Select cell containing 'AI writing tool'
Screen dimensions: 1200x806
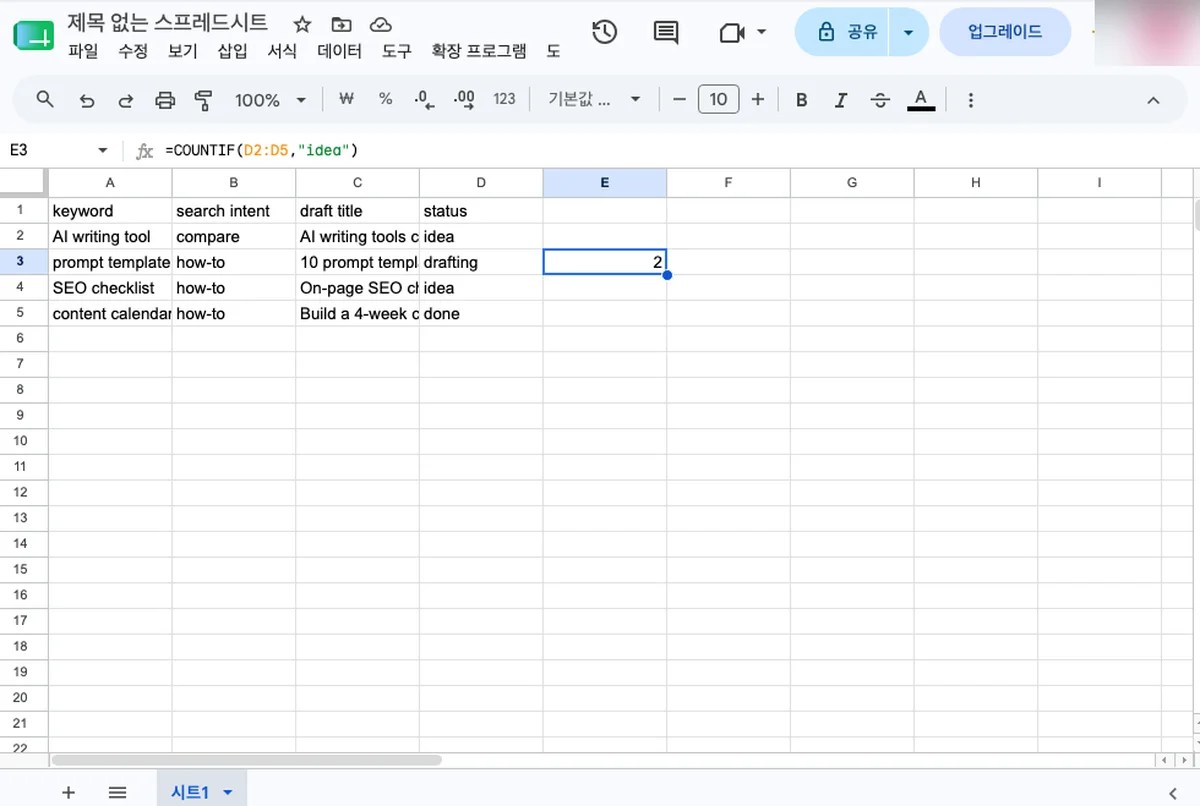110,237
